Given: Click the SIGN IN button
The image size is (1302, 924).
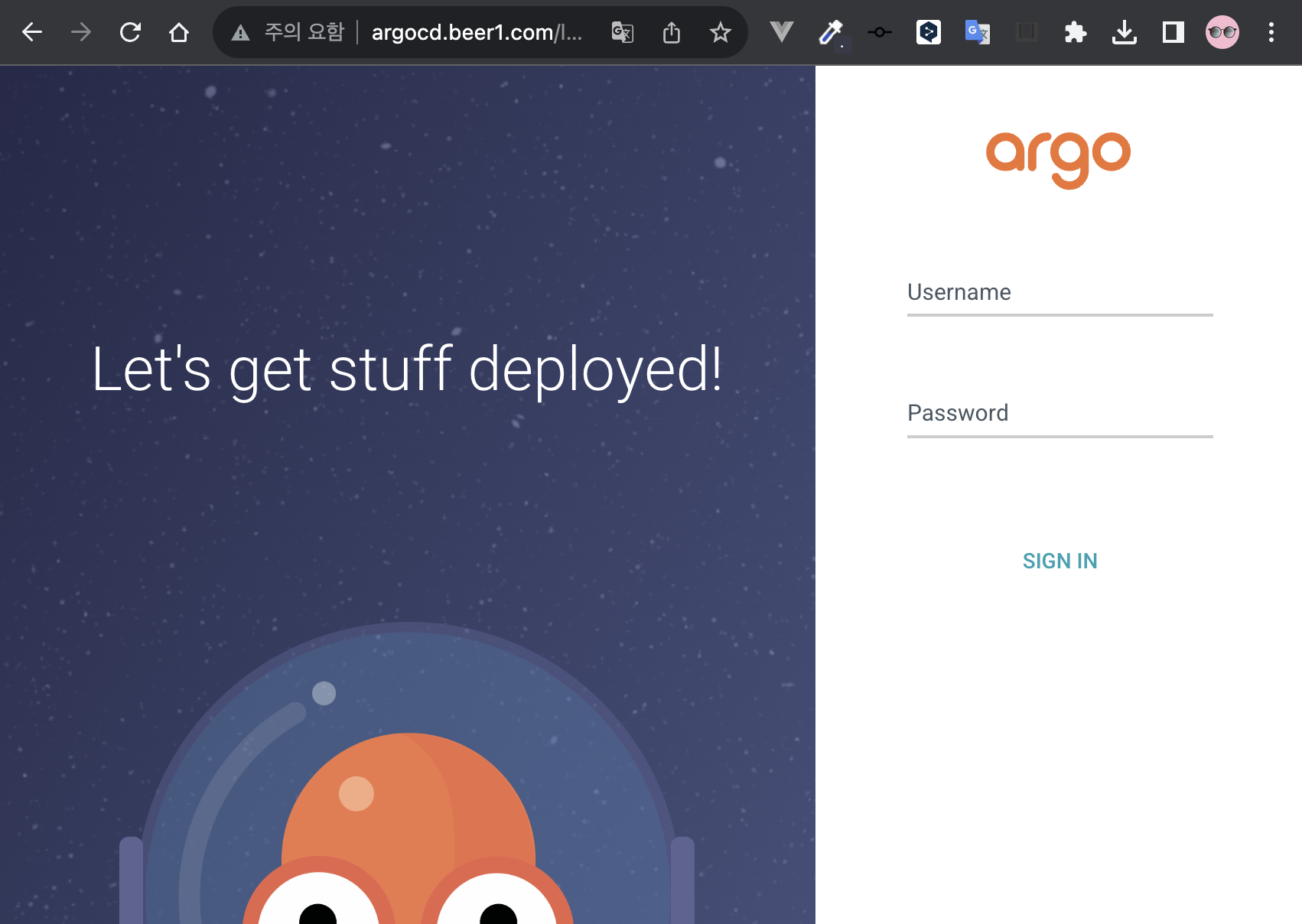Looking at the screenshot, I should click(x=1060, y=561).
